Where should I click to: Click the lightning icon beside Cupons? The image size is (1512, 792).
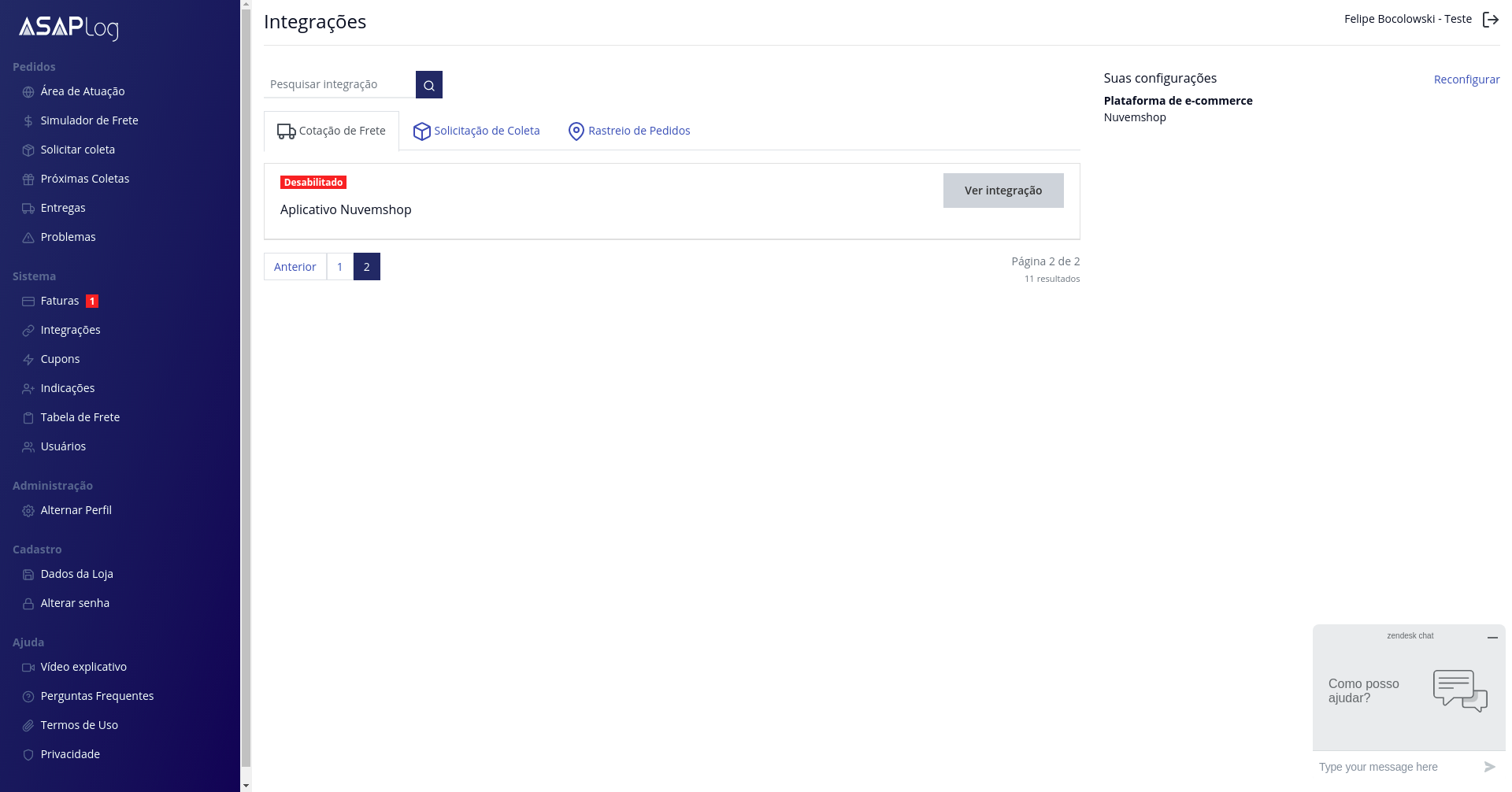28,360
